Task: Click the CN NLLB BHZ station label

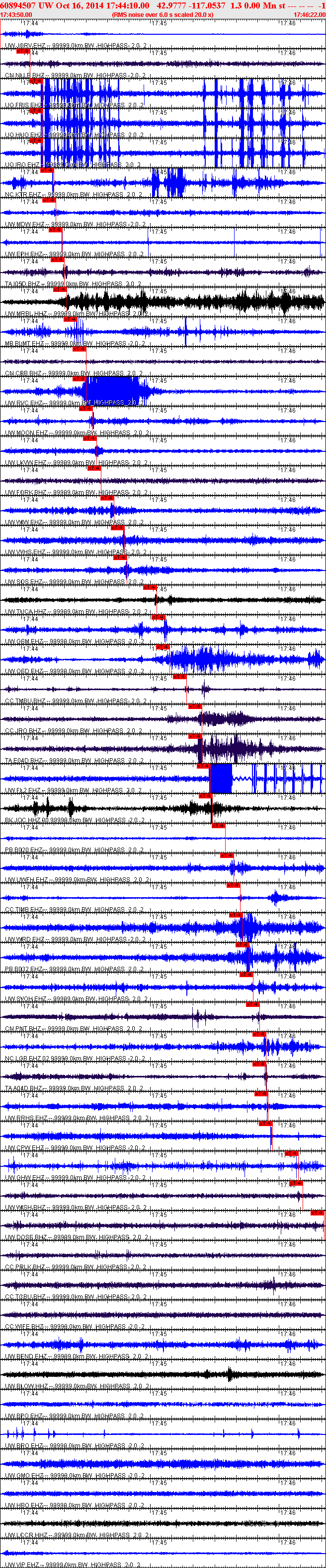Action: click(25, 75)
